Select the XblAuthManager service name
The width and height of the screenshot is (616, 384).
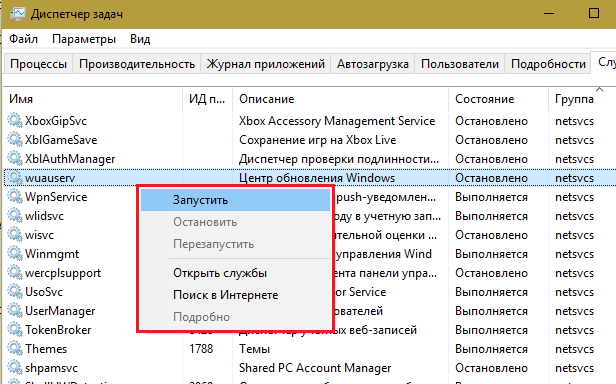coord(70,159)
